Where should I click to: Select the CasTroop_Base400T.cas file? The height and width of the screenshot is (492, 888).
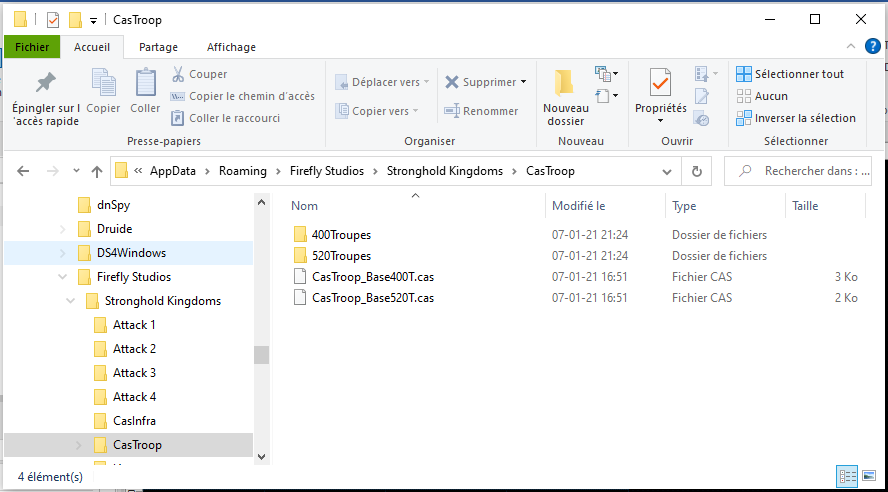click(372, 276)
